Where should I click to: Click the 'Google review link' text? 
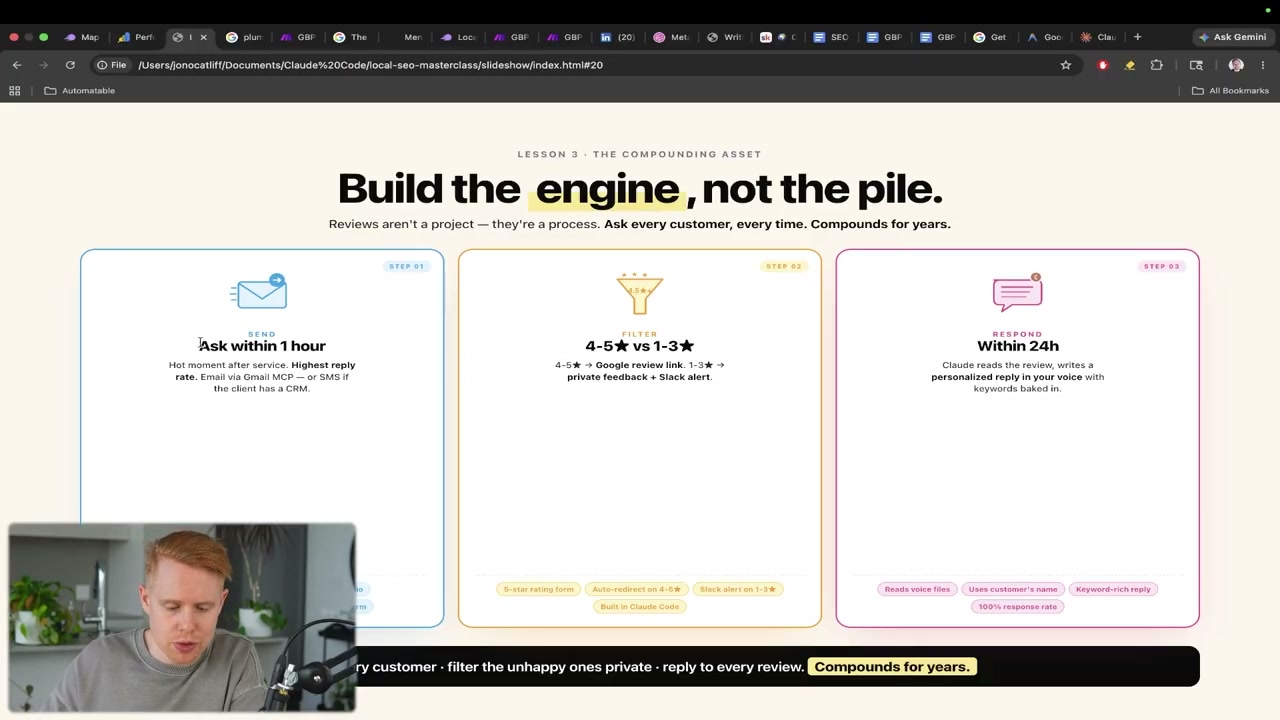pos(639,365)
